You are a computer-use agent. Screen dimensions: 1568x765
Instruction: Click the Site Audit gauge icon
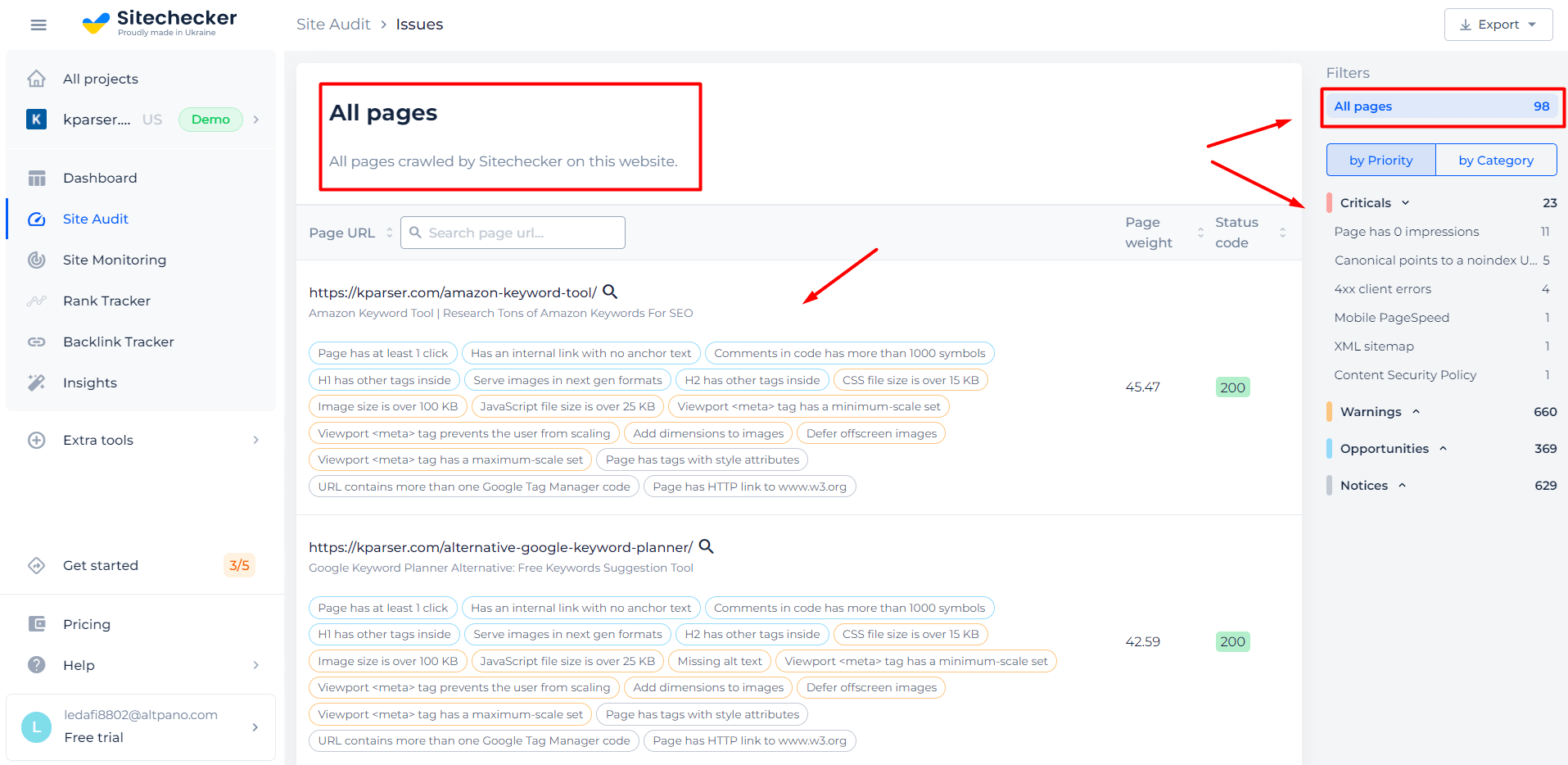[37, 219]
